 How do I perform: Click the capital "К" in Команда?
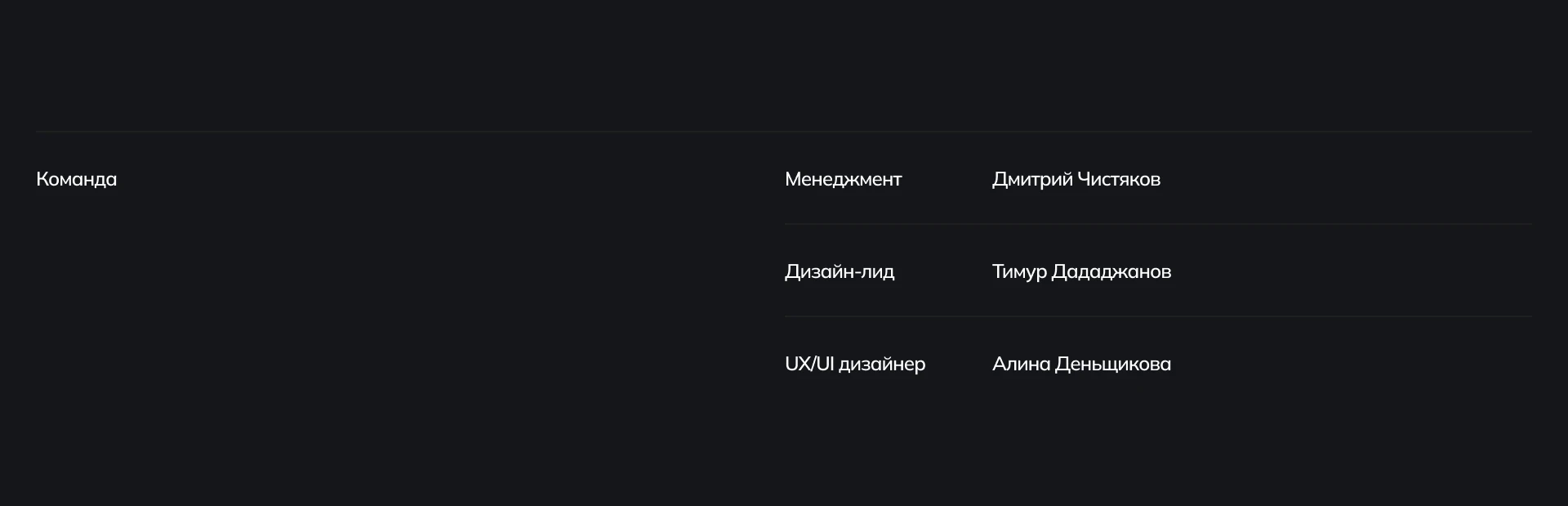click(42, 179)
